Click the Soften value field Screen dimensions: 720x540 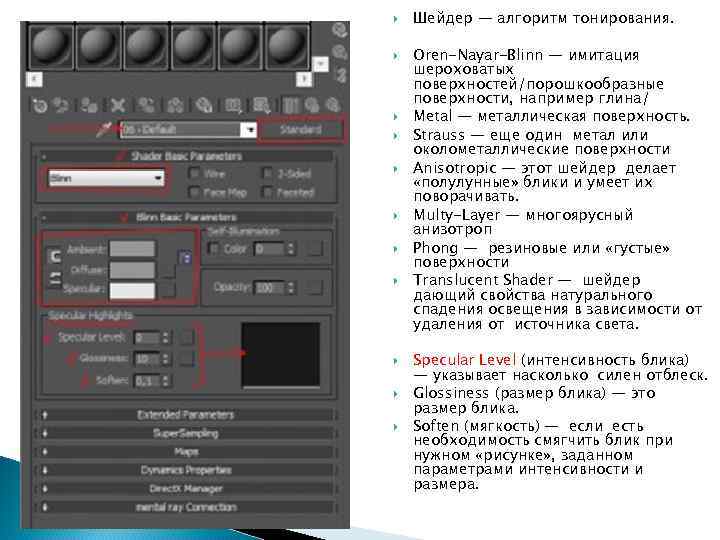click(x=146, y=380)
